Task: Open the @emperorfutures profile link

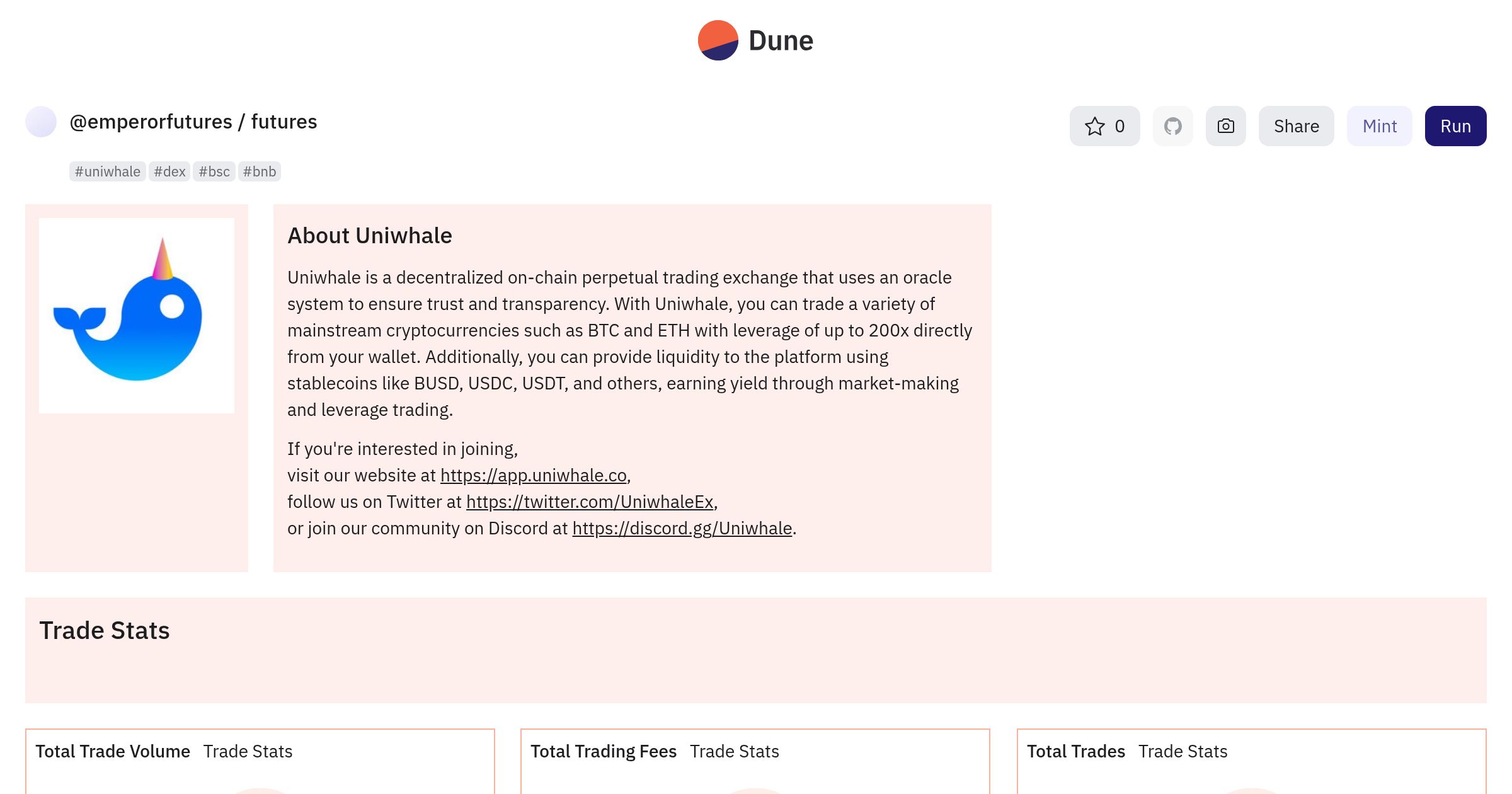Action: pyautogui.click(x=151, y=122)
